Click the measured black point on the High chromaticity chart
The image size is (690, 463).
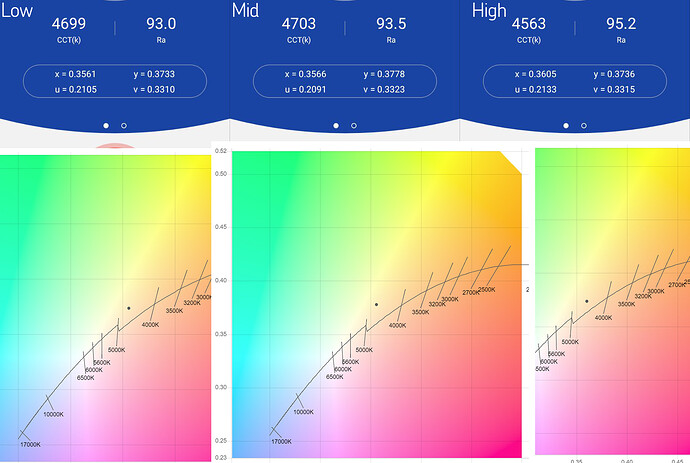(x=587, y=301)
